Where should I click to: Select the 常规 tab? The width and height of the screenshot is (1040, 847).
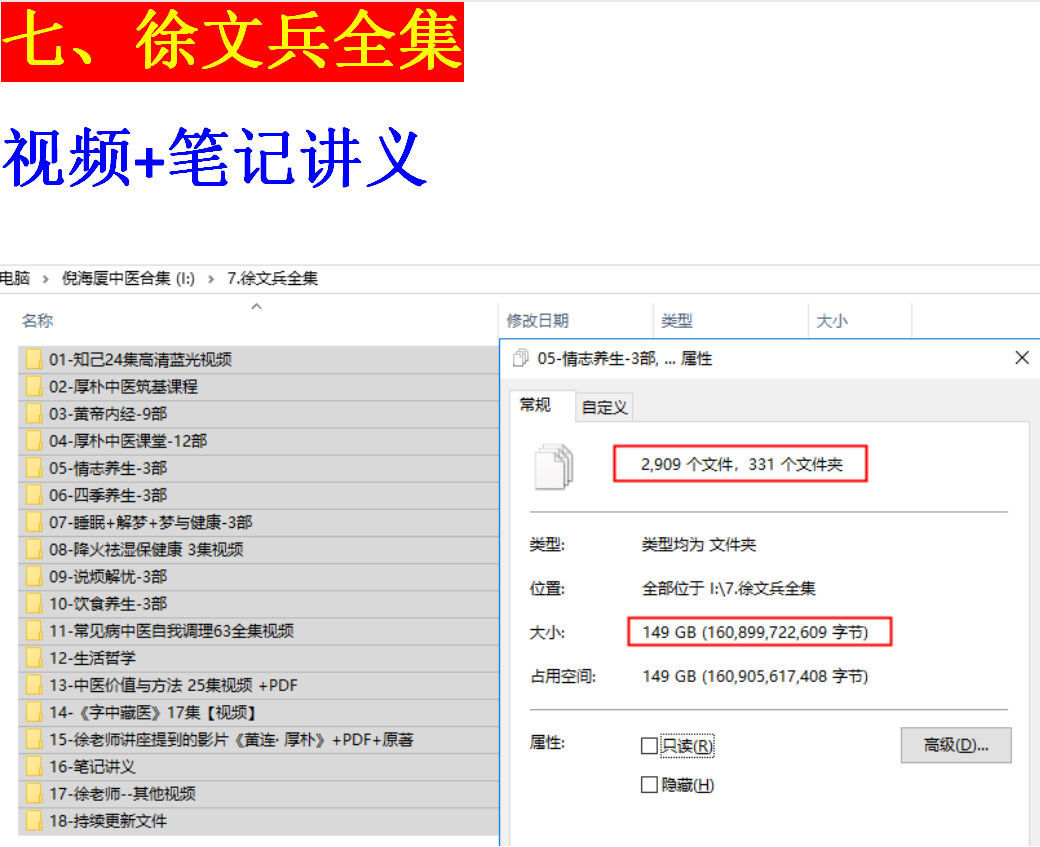pyautogui.click(x=535, y=405)
